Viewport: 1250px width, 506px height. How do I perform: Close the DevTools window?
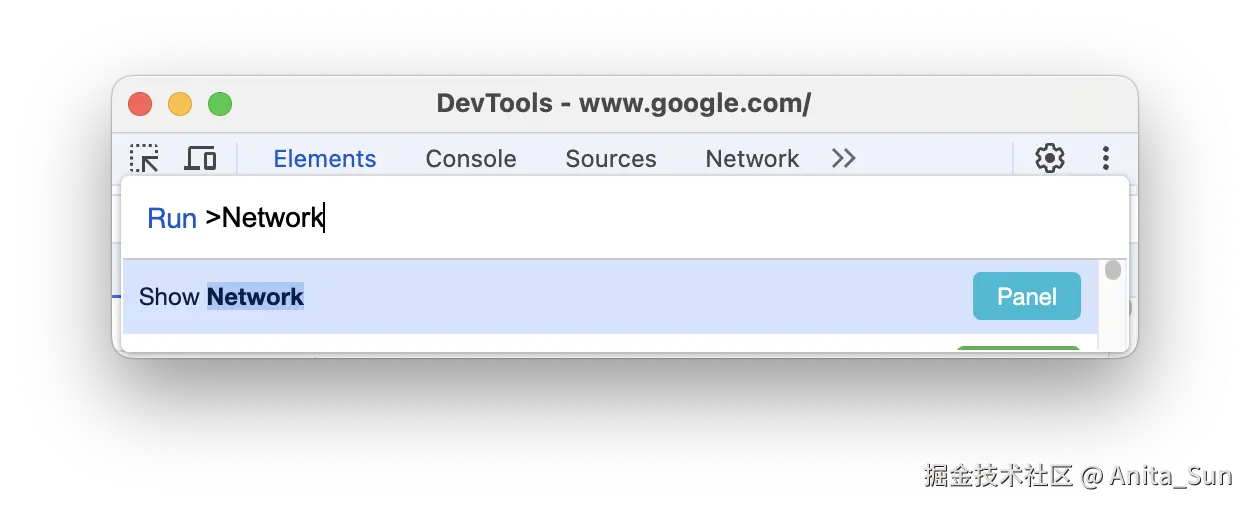click(140, 104)
